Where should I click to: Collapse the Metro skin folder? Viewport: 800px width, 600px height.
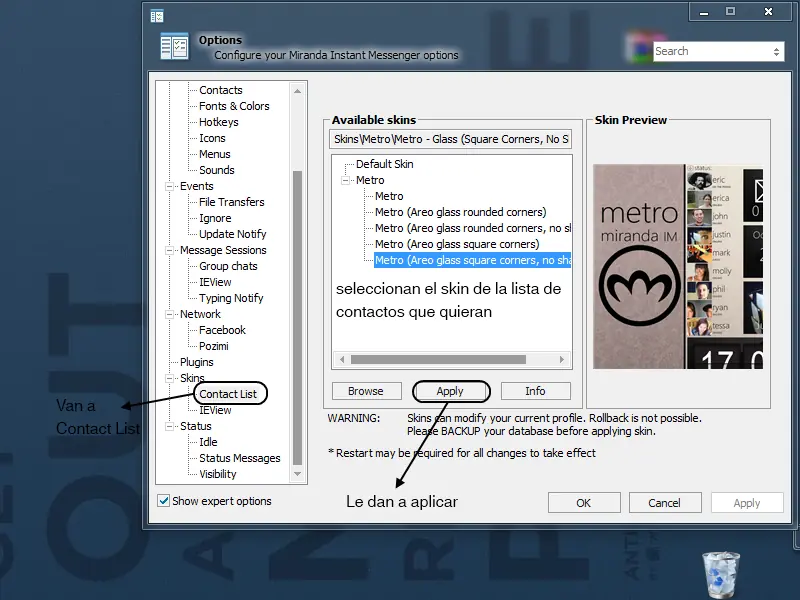pos(346,180)
